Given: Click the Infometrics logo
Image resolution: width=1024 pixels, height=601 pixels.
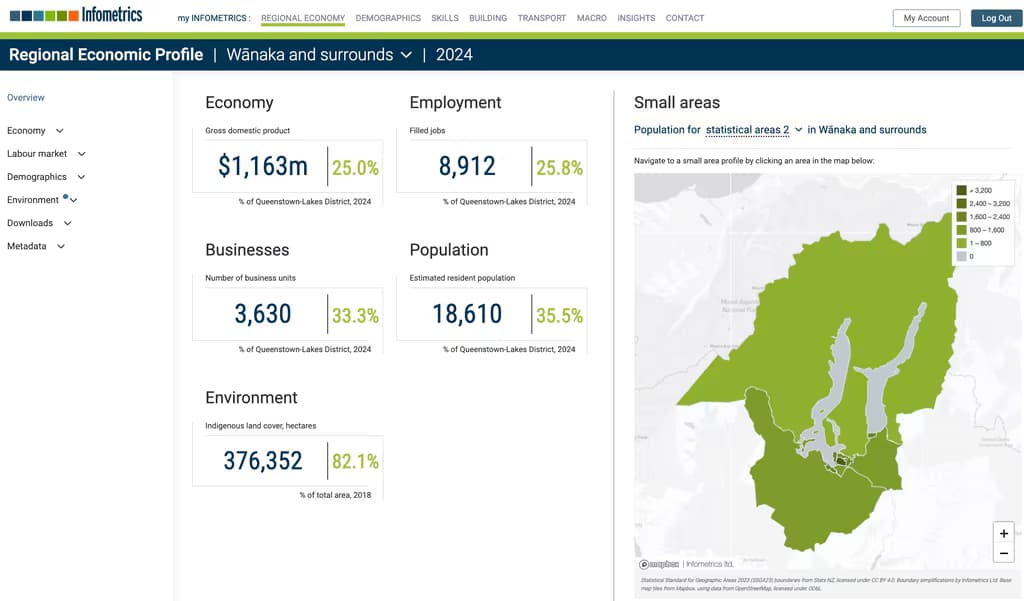Looking at the screenshot, I should (x=76, y=15).
